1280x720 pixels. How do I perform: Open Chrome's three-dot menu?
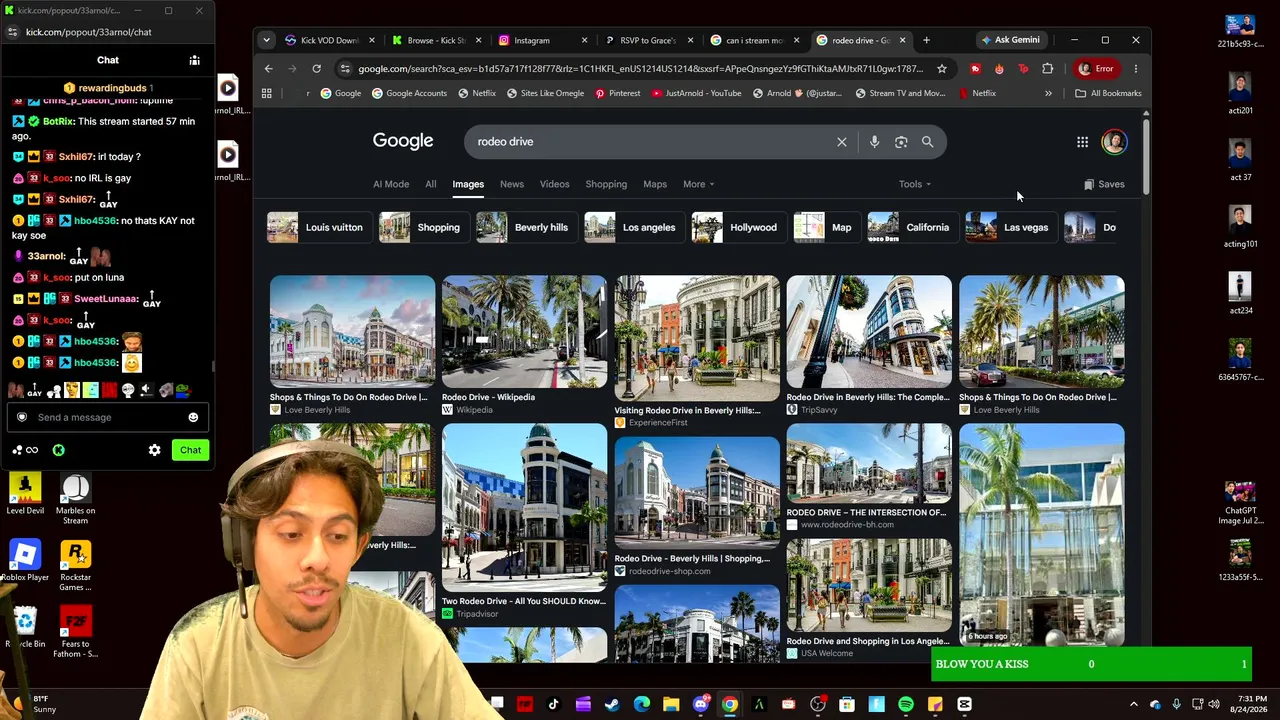(x=1136, y=69)
